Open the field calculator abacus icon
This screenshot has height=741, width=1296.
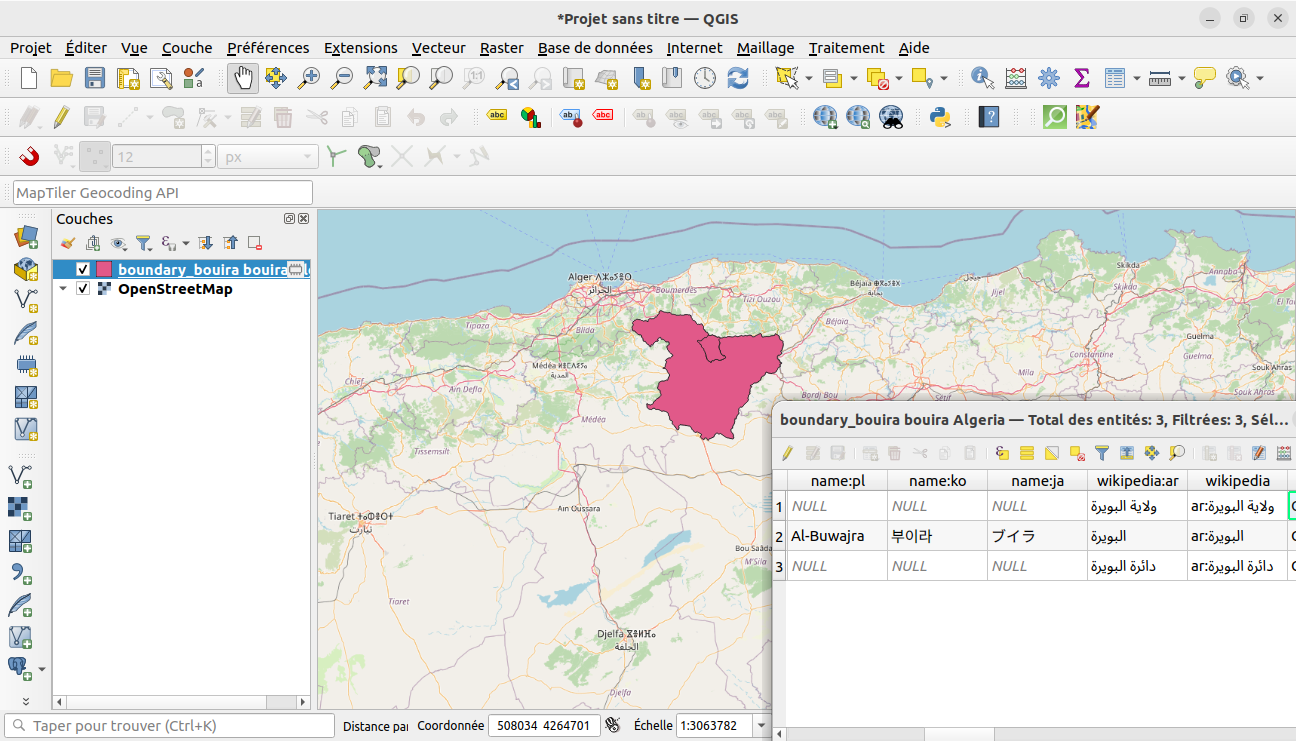(1016, 78)
